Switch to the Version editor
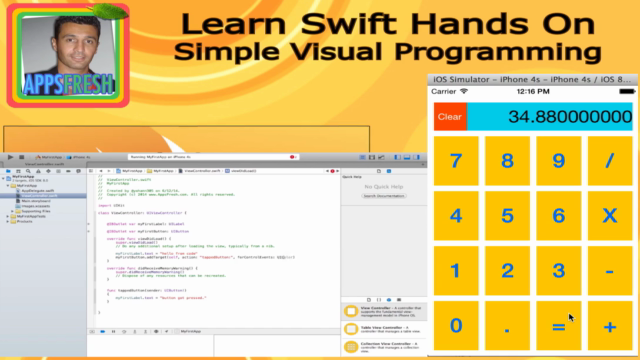 tap(381, 157)
